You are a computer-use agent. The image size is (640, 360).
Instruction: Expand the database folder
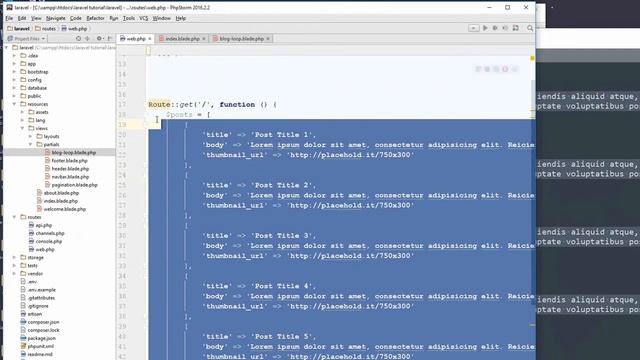15,88
